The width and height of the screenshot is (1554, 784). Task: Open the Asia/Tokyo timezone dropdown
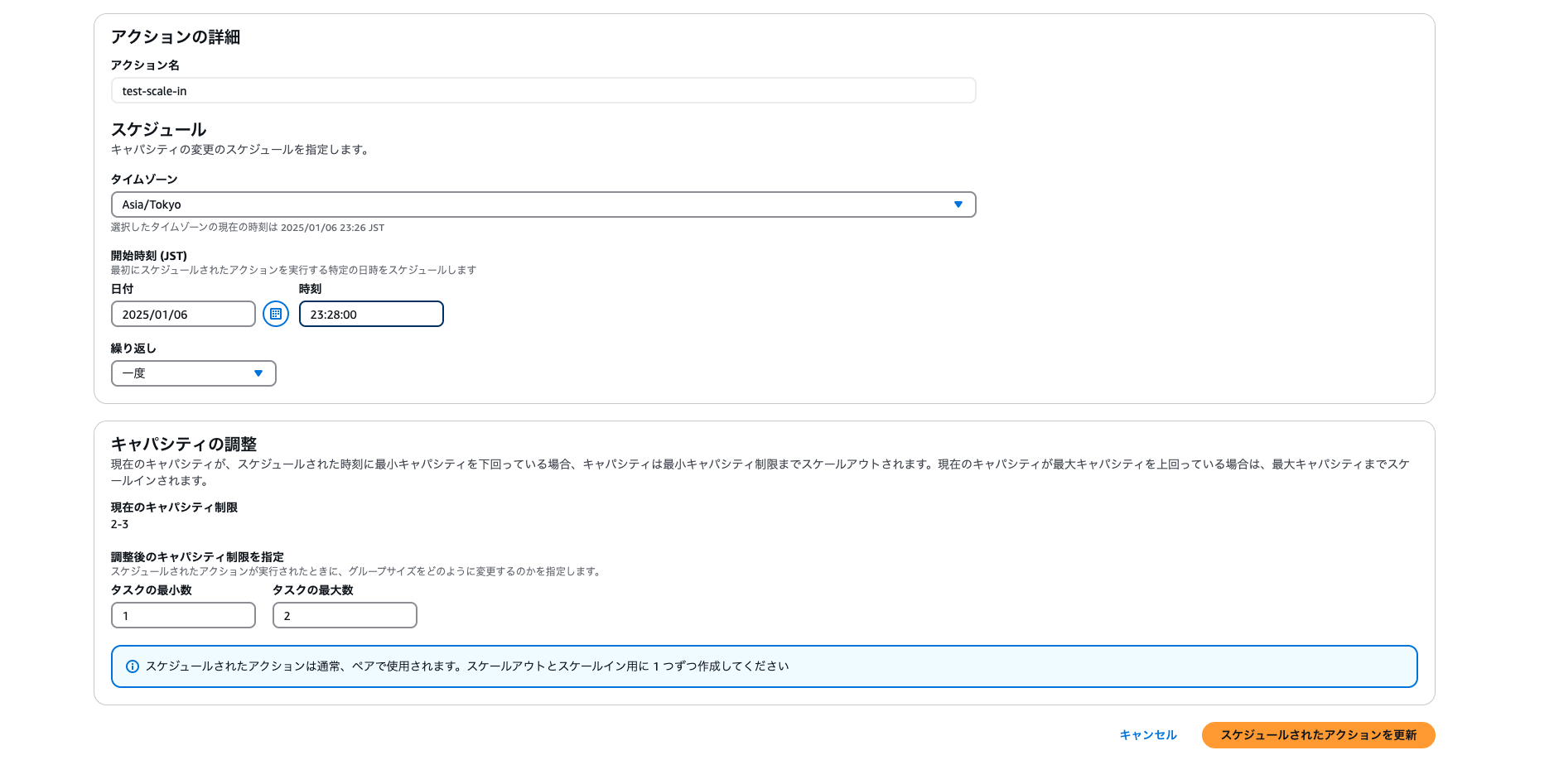click(530, 204)
